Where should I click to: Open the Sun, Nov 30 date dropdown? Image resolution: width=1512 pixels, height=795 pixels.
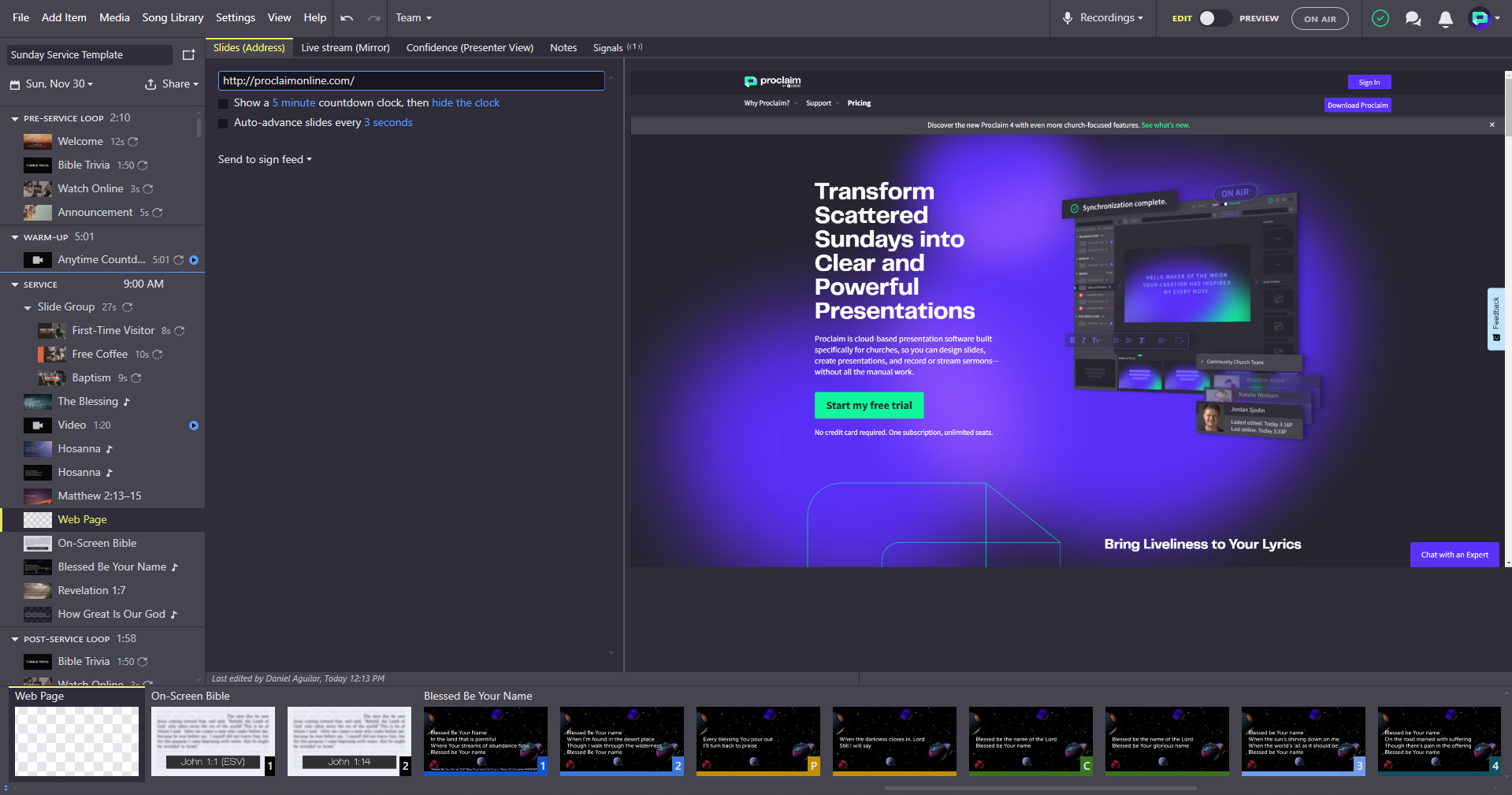click(59, 84)
